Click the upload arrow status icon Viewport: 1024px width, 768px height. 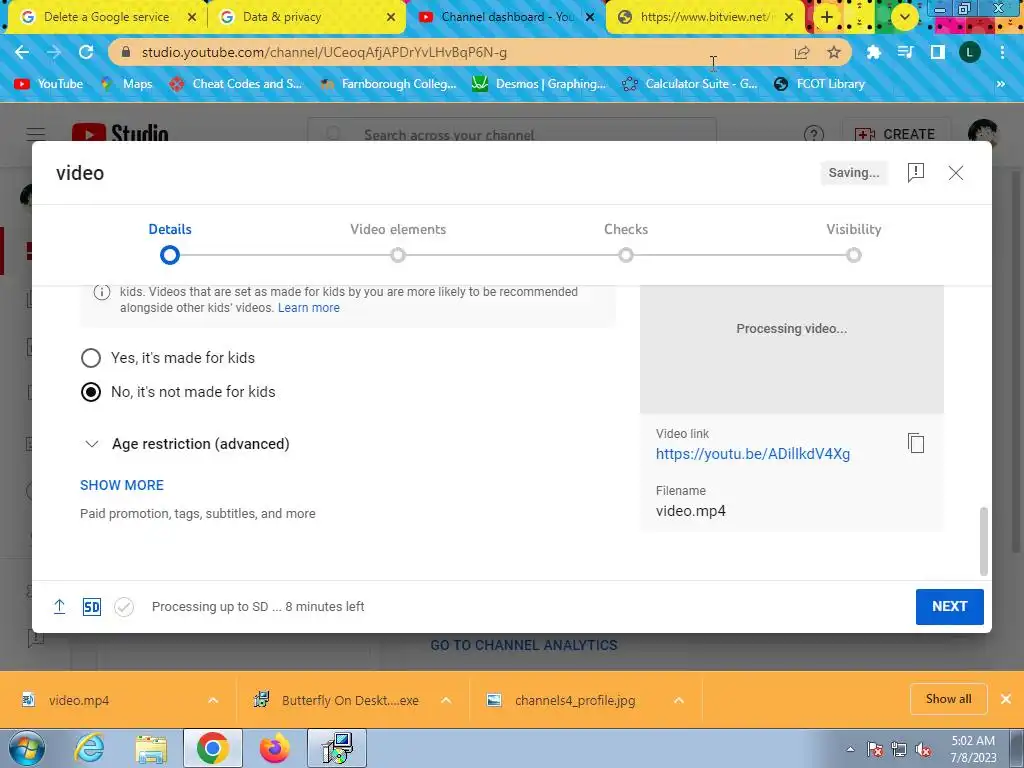(x=59, y=607)
